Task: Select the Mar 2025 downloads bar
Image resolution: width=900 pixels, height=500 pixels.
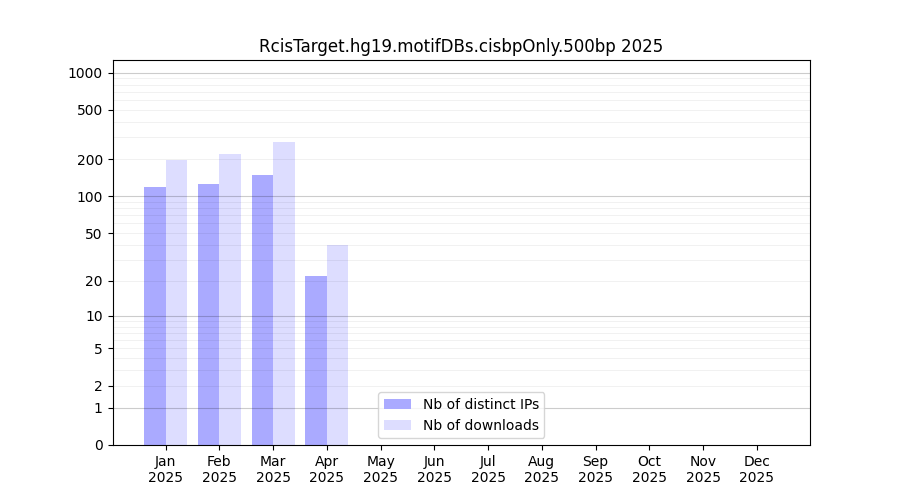Action: (x=284, y=293)
